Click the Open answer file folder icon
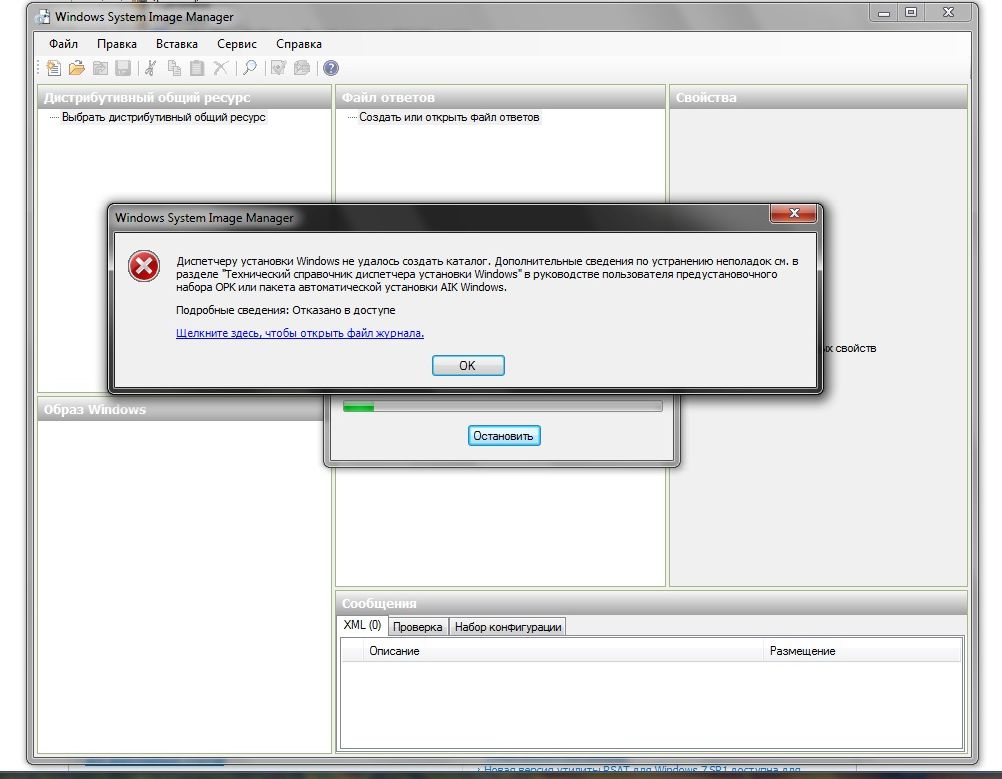Screen dimensions: 1002x779 point(76,68)
